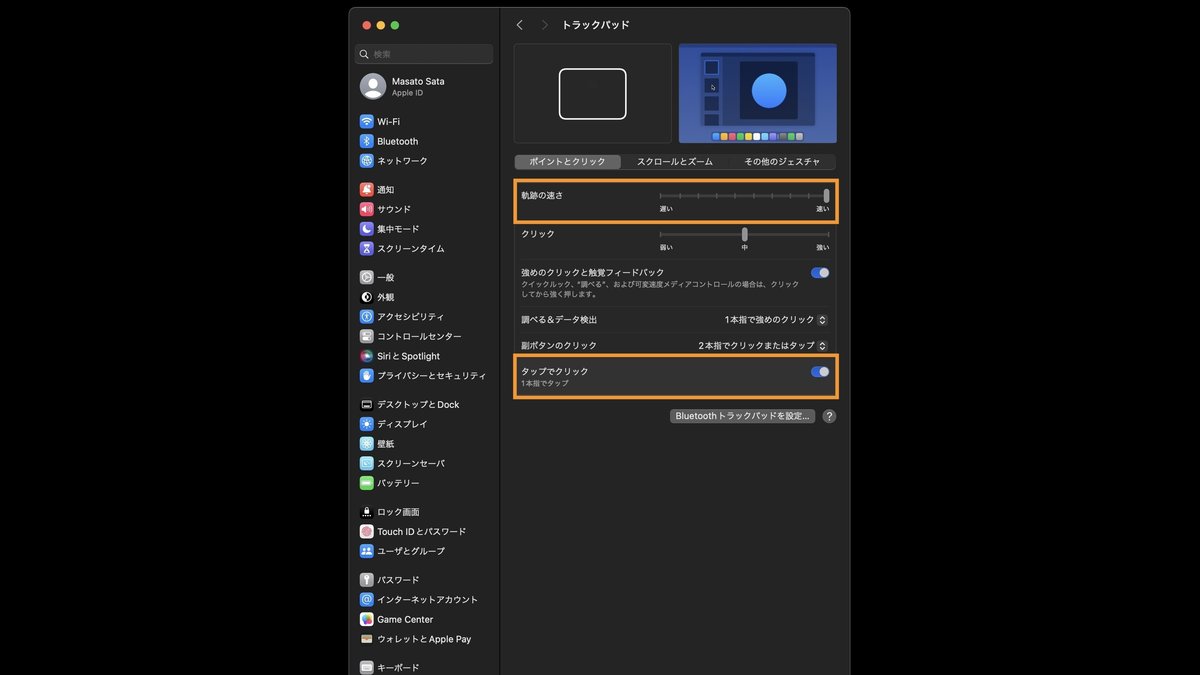
Task: Click the help question mark button
Action: click(x=829, y=416)
